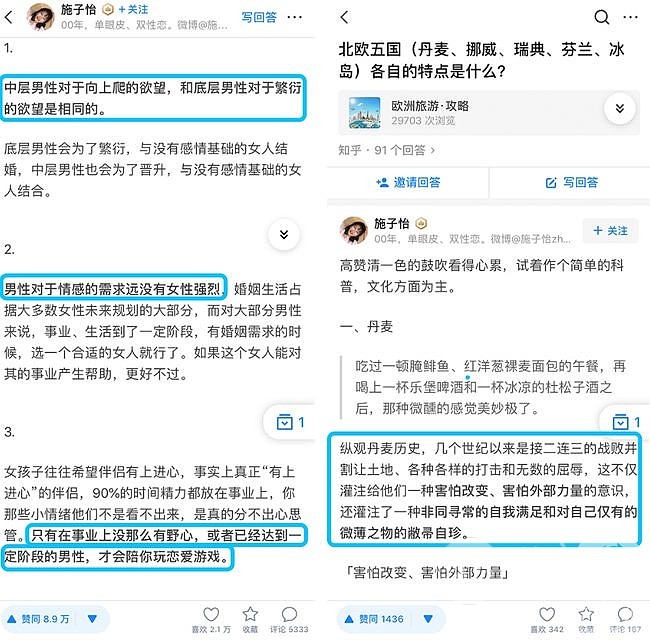This screenshot has height=640, width=650.
Task: Upvote with 赞同 1436 button
Action: tap(374, 619)
